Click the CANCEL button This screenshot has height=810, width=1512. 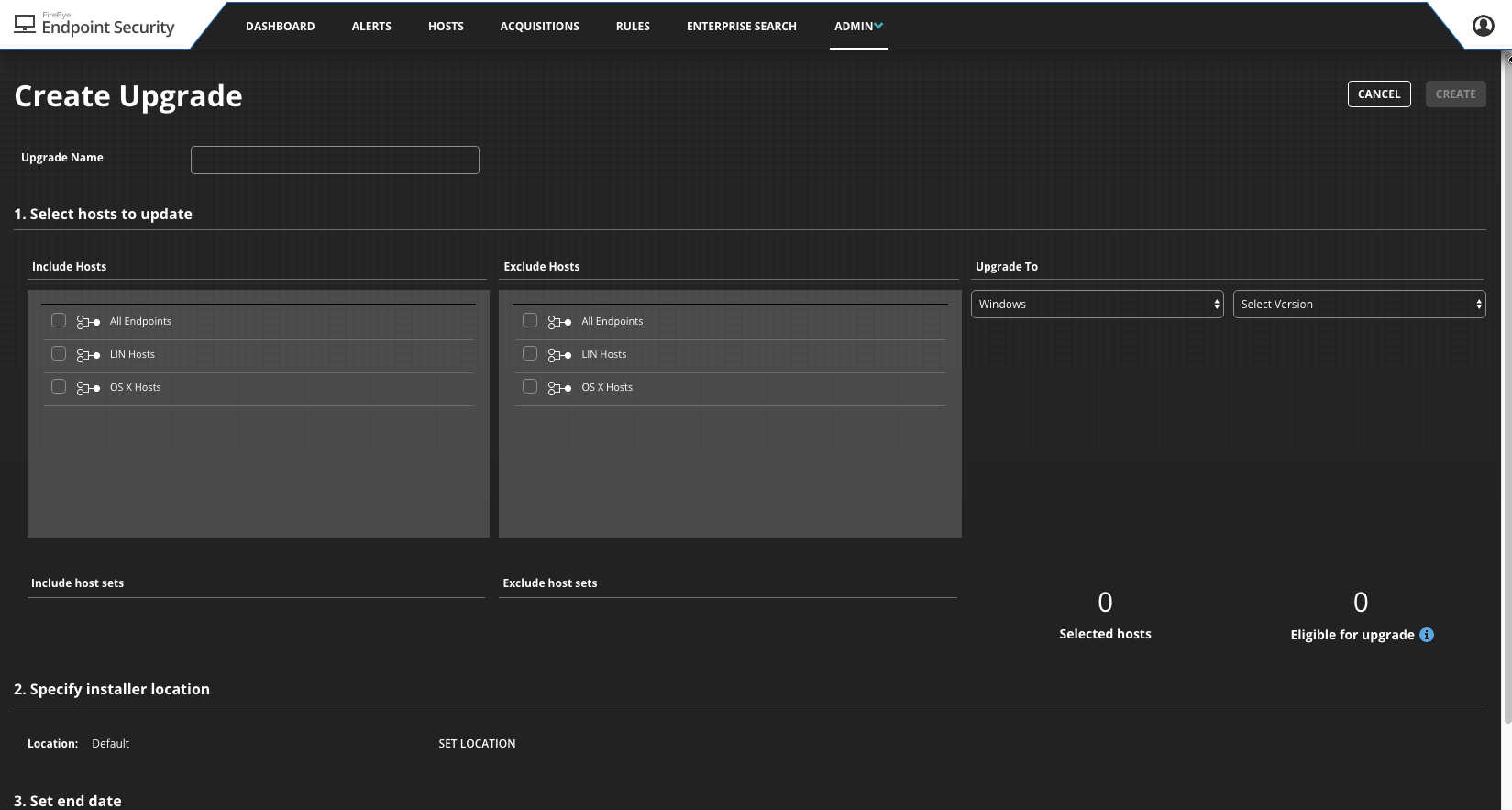click(x=1379, y=94)
